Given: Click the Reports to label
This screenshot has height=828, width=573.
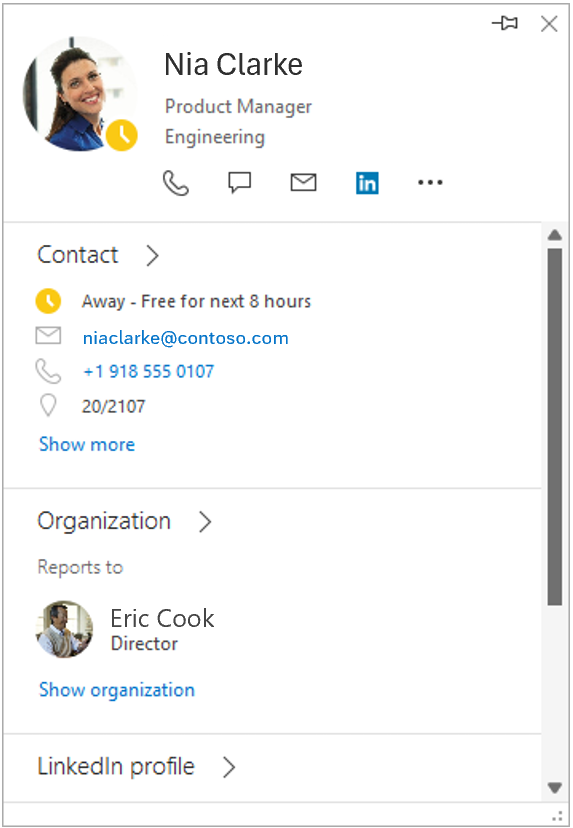Looking at the screenshot, I should (x=80, y=567).
